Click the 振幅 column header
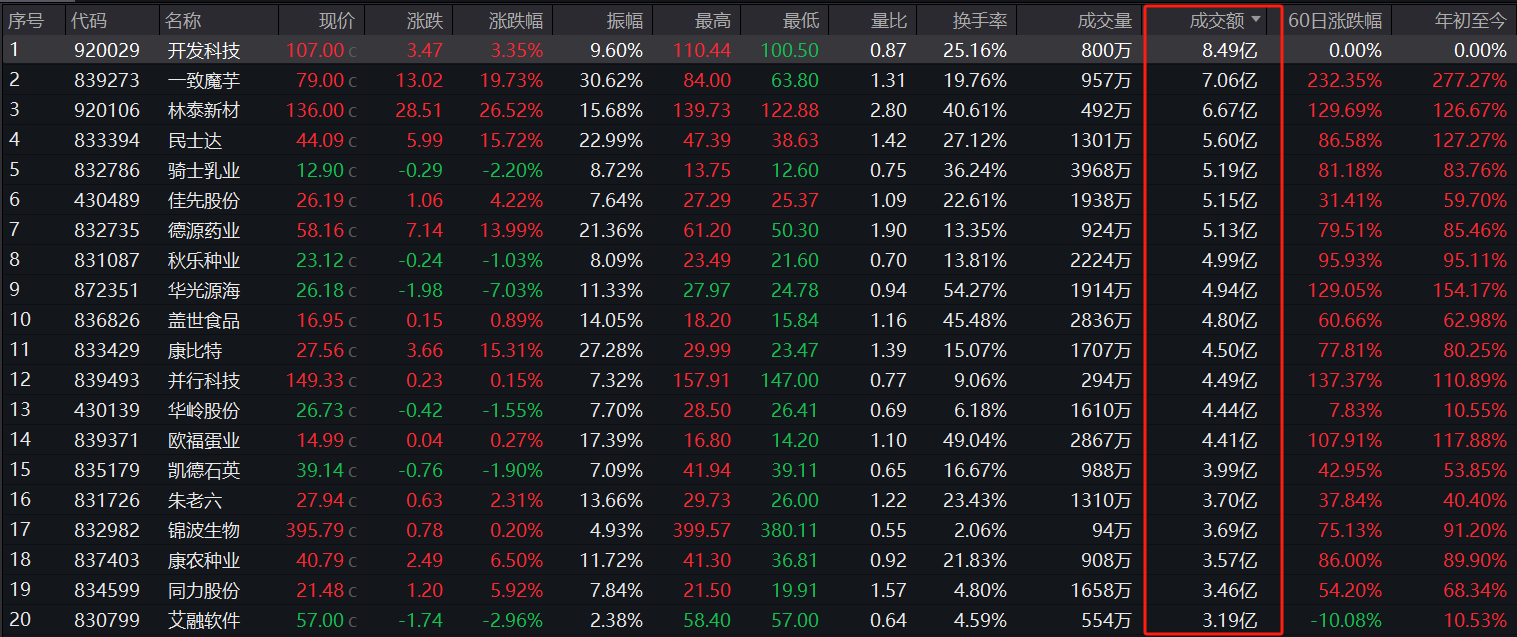 [624, 20]
